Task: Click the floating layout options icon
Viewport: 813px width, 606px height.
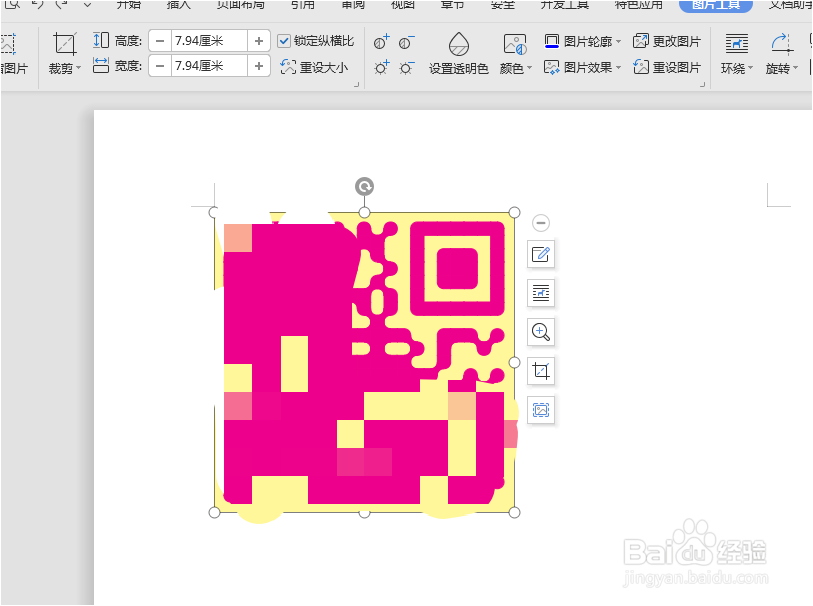Action: click(x=541, y=293)
